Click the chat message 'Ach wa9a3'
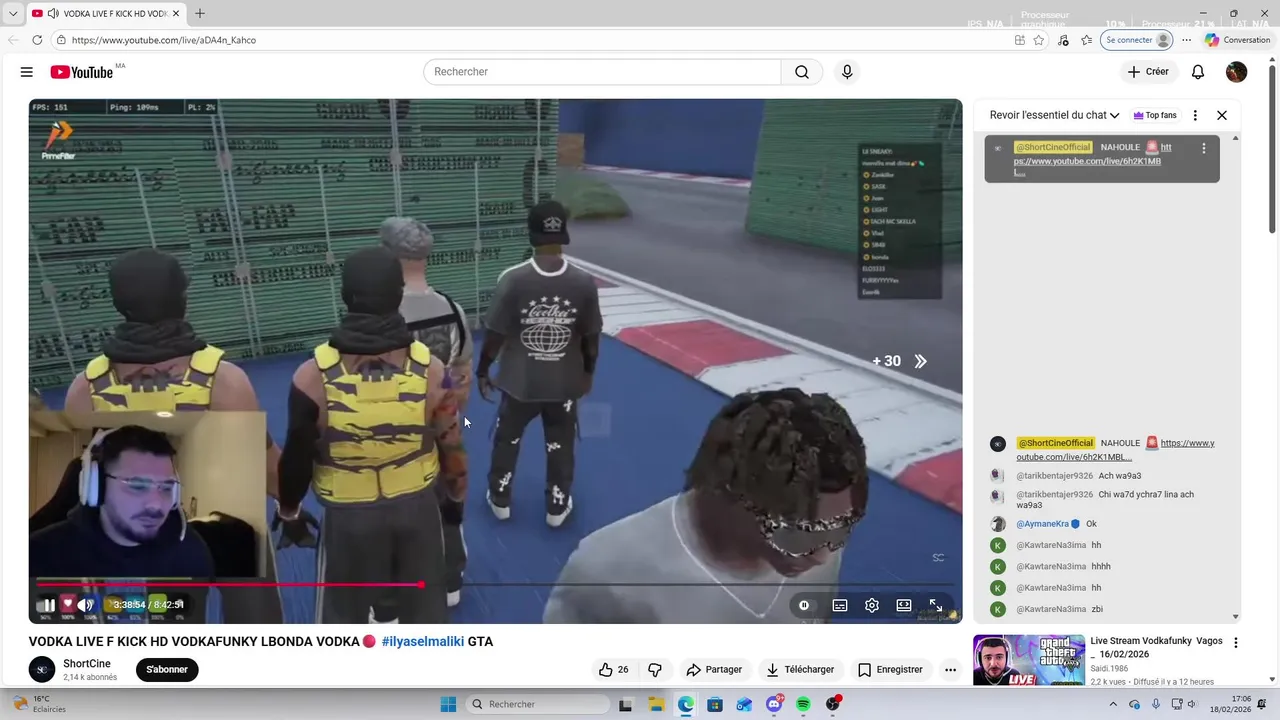Screen dimensions: 1280x720 click(1119, 476)
